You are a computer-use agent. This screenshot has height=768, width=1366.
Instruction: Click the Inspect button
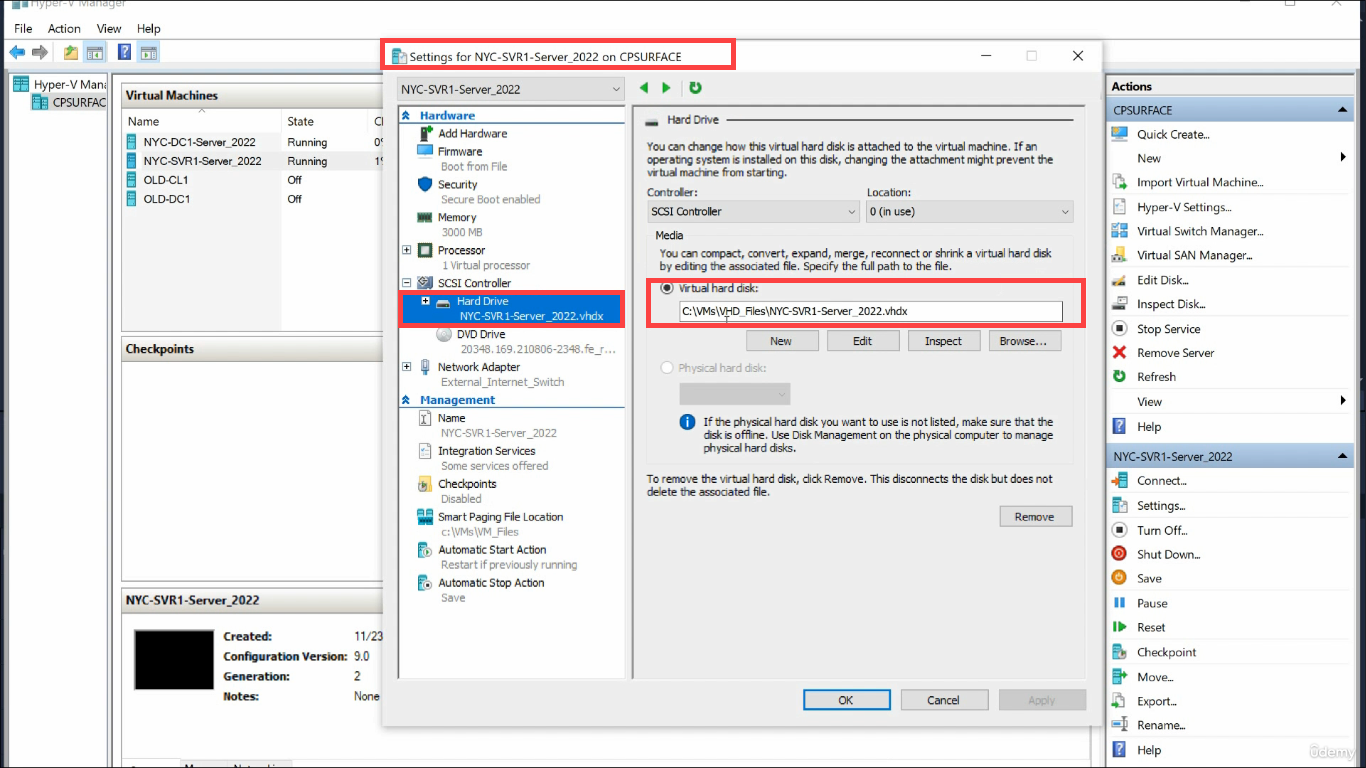943,341
